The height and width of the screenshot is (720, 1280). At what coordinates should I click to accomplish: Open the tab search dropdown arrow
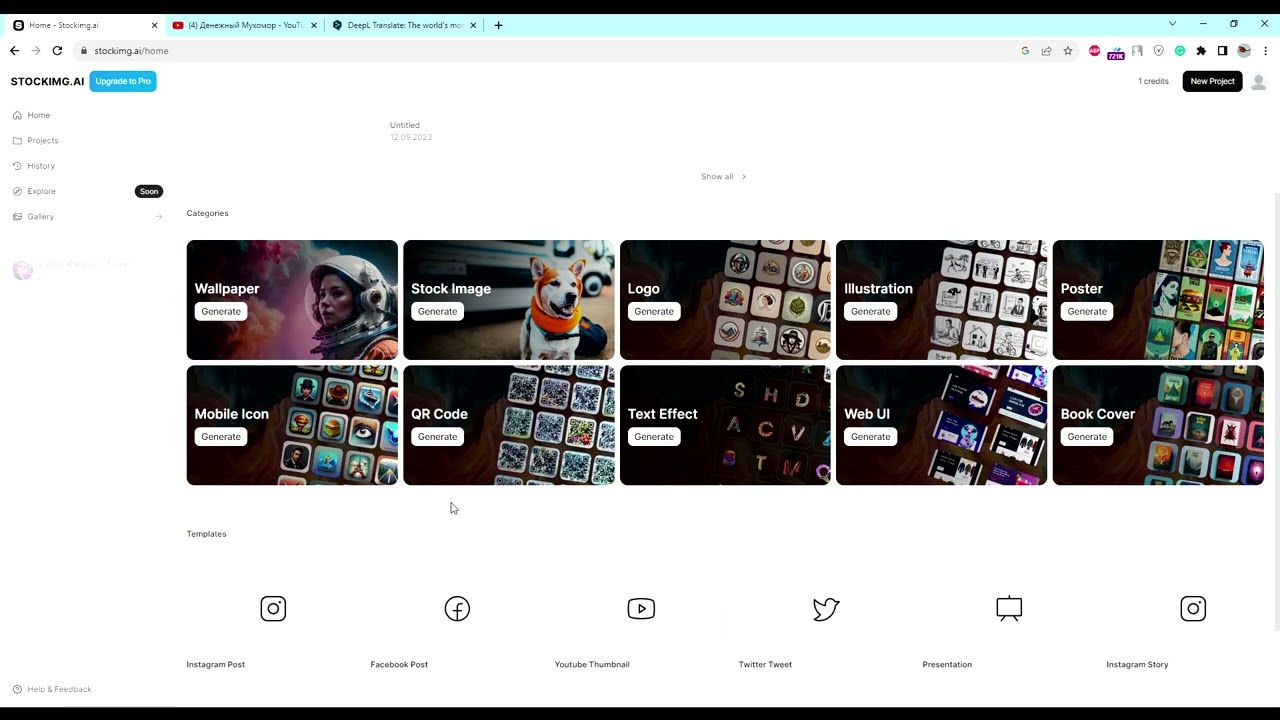point(1172,24)
